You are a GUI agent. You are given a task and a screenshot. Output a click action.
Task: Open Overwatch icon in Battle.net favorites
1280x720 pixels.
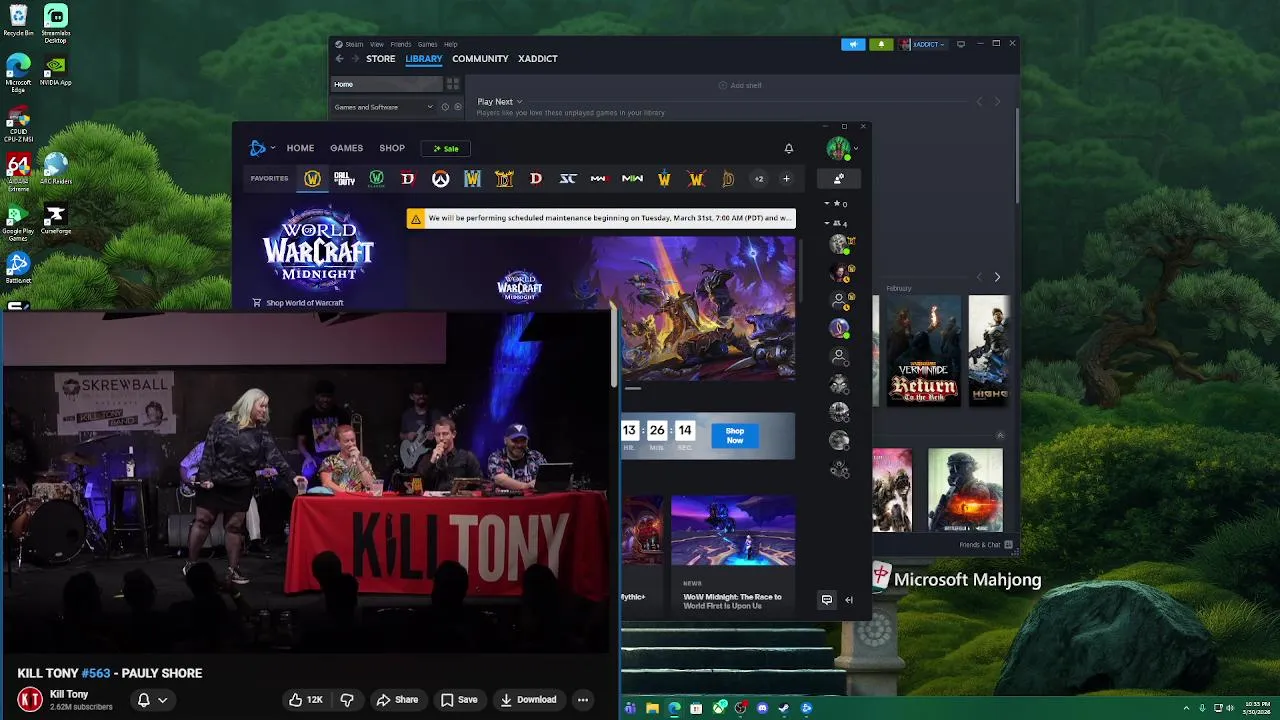tap(440, 179)
